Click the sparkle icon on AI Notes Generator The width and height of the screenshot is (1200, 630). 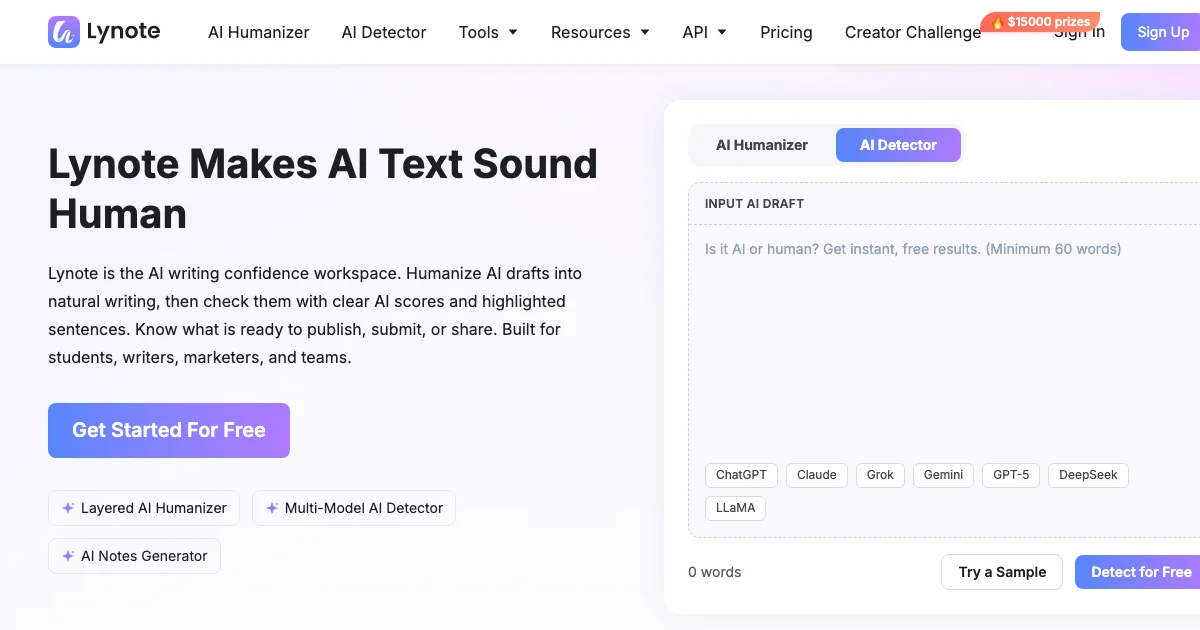point(68,556)
